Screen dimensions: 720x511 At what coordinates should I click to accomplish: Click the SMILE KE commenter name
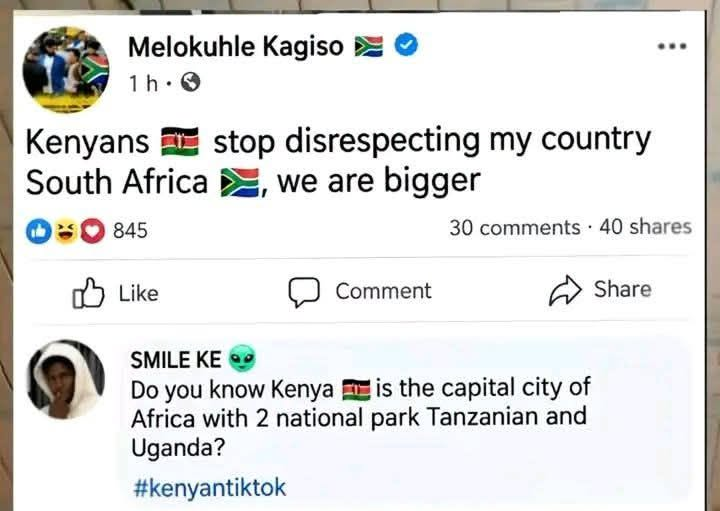(176, 359)
